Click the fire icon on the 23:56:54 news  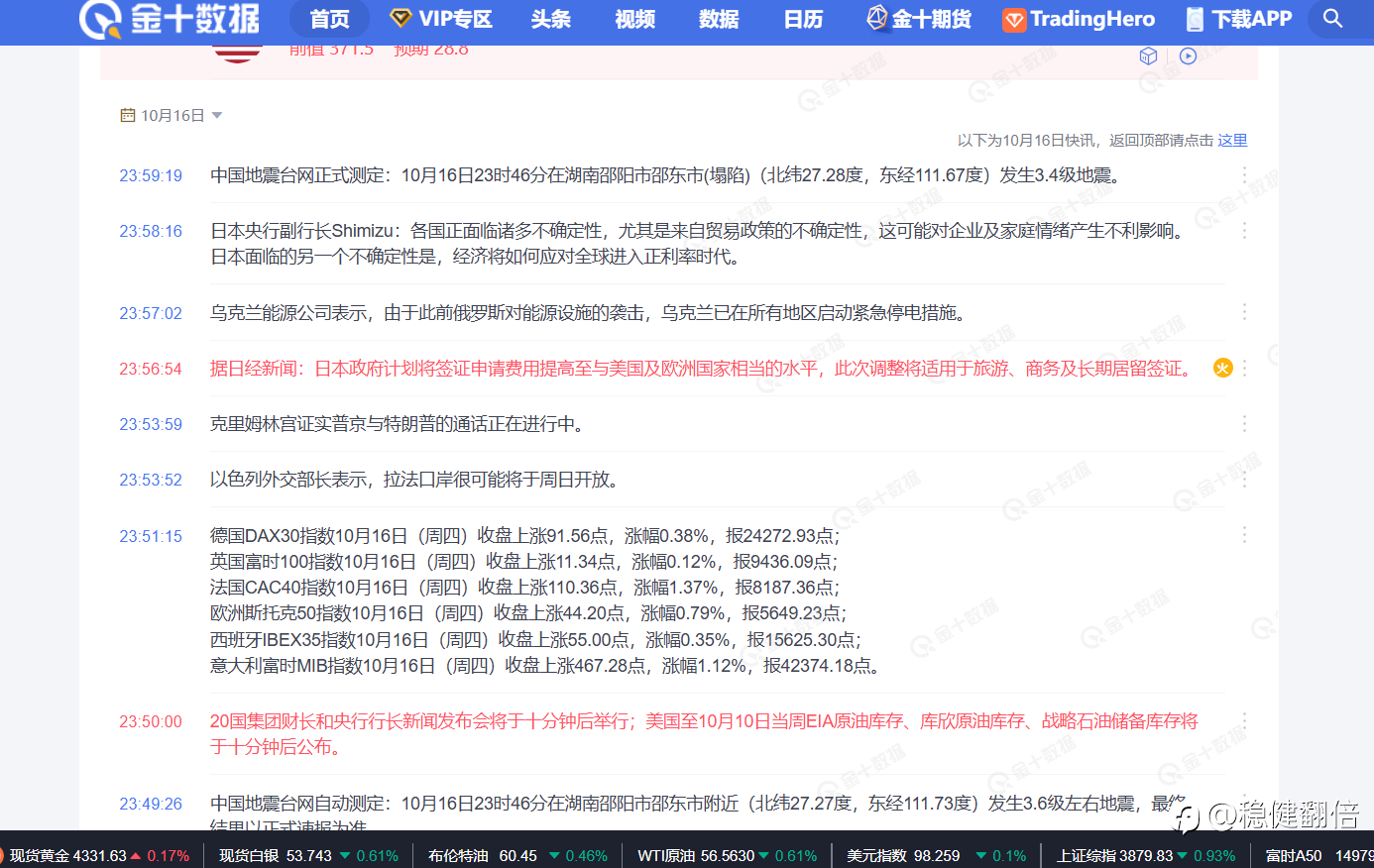pyautogui.click(x=1223, y=369)
